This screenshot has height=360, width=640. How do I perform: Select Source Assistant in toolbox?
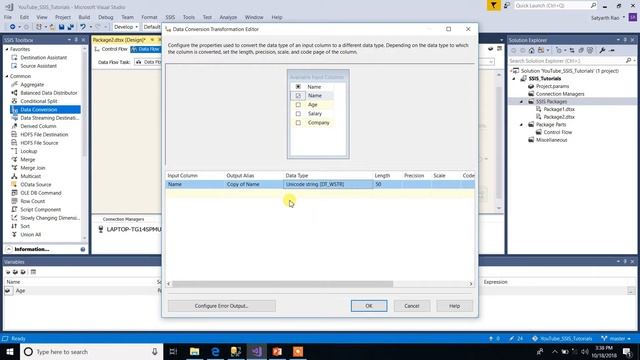pyautogui.click(x=38, y=66)
